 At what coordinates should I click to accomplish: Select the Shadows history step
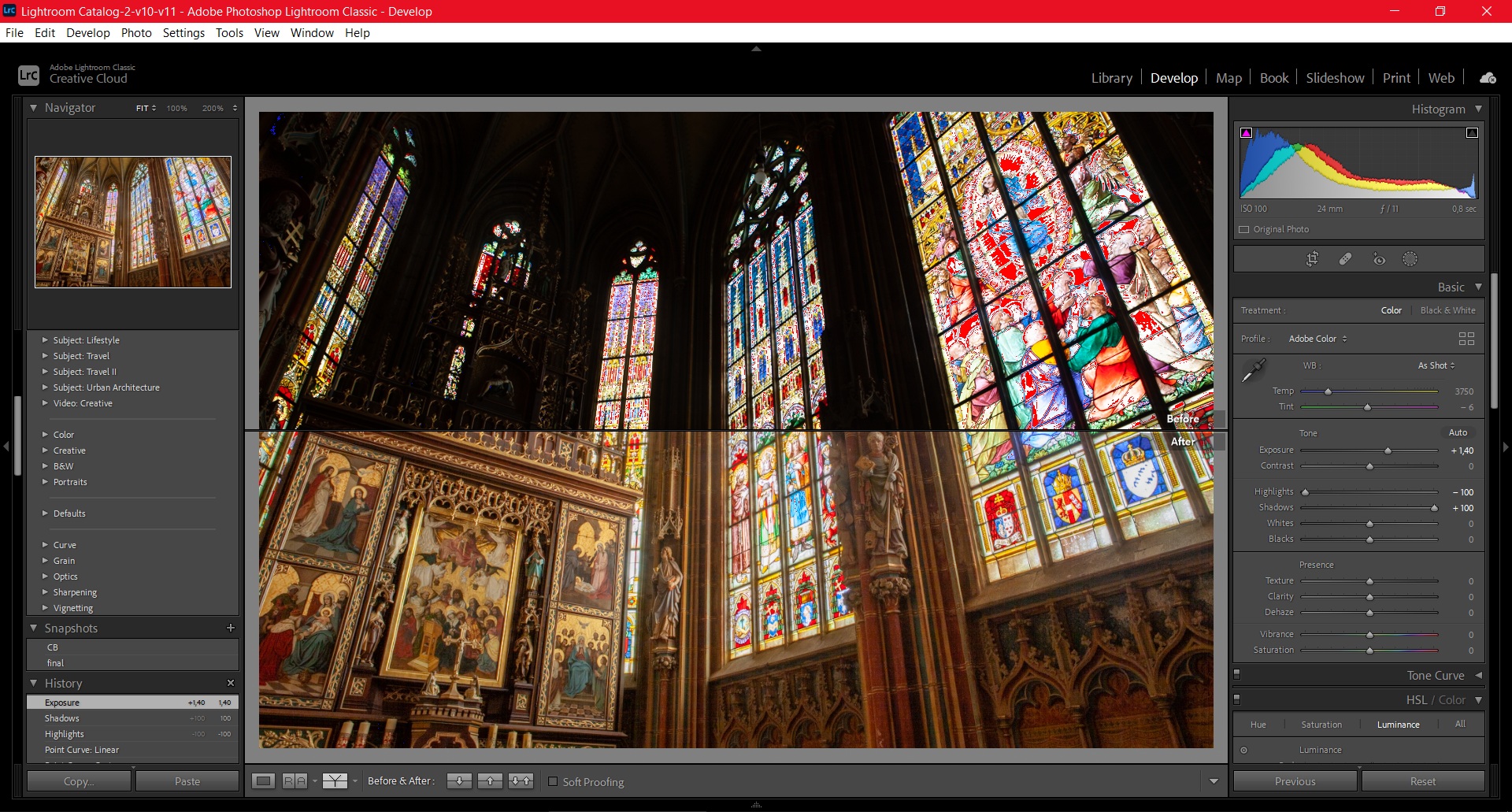point(132,718)
